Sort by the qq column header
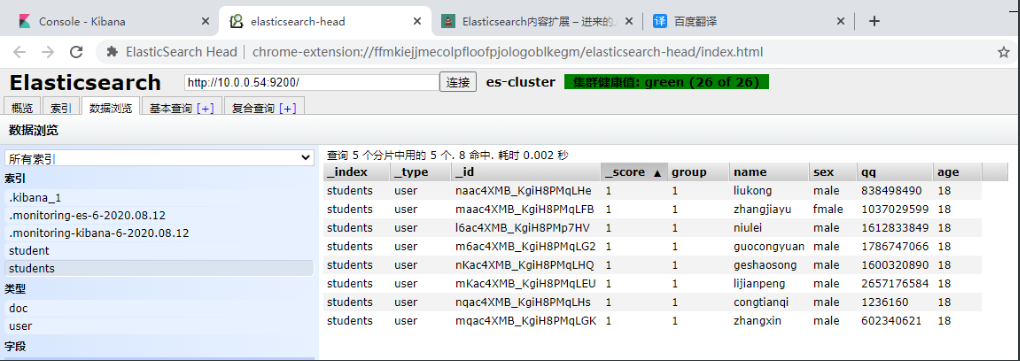This screenshot has width=1020, height=361. click(894, 172)
